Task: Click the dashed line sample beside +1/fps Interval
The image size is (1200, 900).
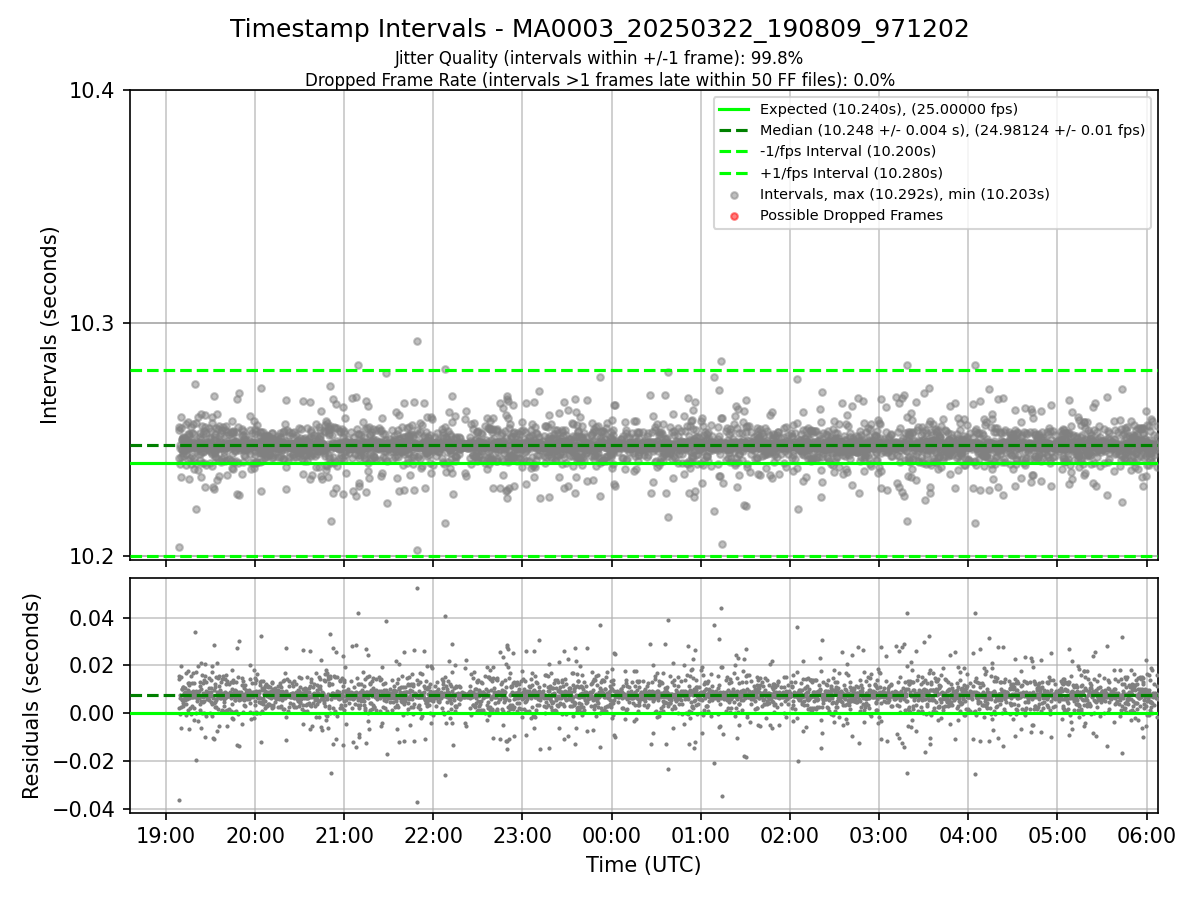Action: (735, 173)
